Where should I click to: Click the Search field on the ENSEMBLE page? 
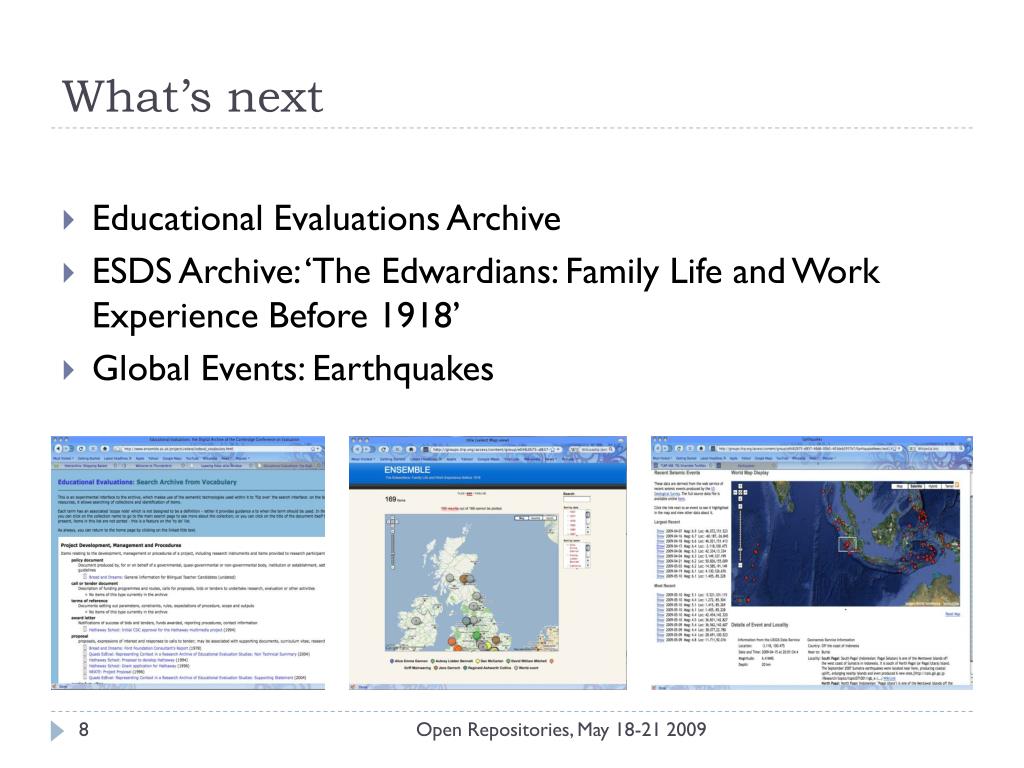point(577,499)
